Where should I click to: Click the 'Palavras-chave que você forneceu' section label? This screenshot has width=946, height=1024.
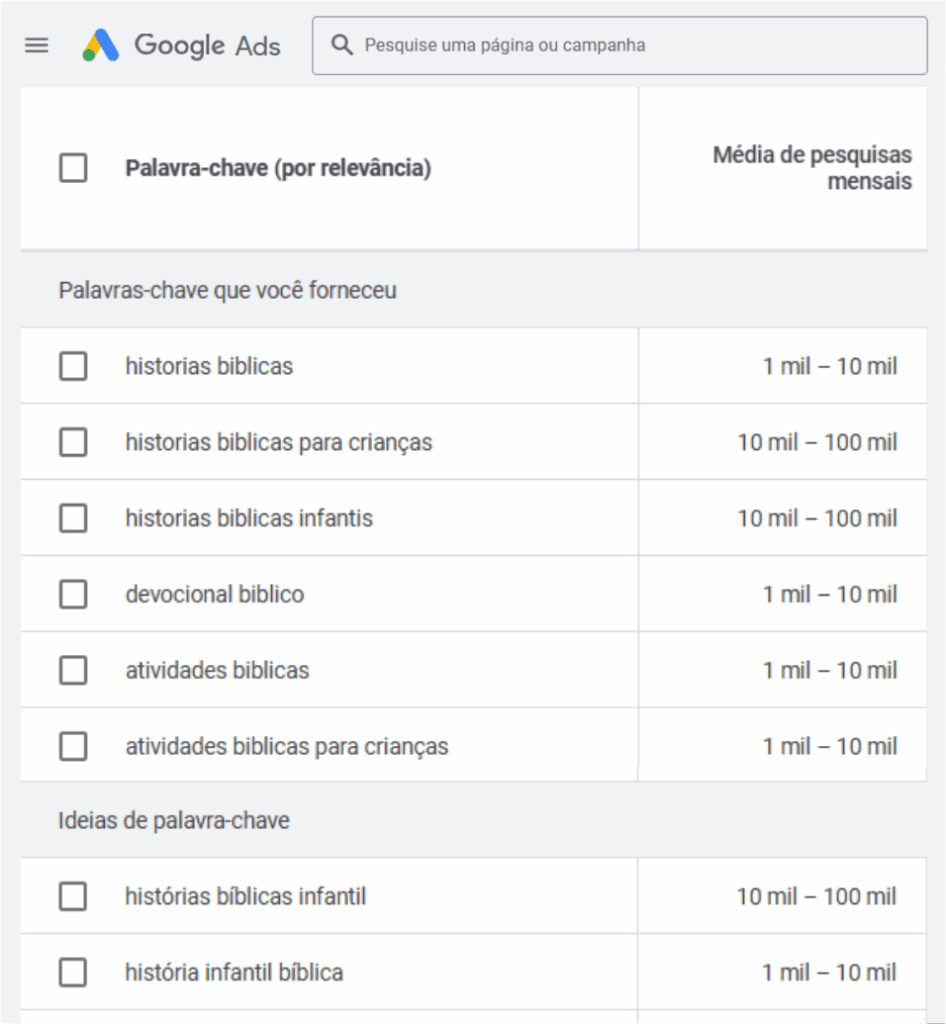[228, 290]
